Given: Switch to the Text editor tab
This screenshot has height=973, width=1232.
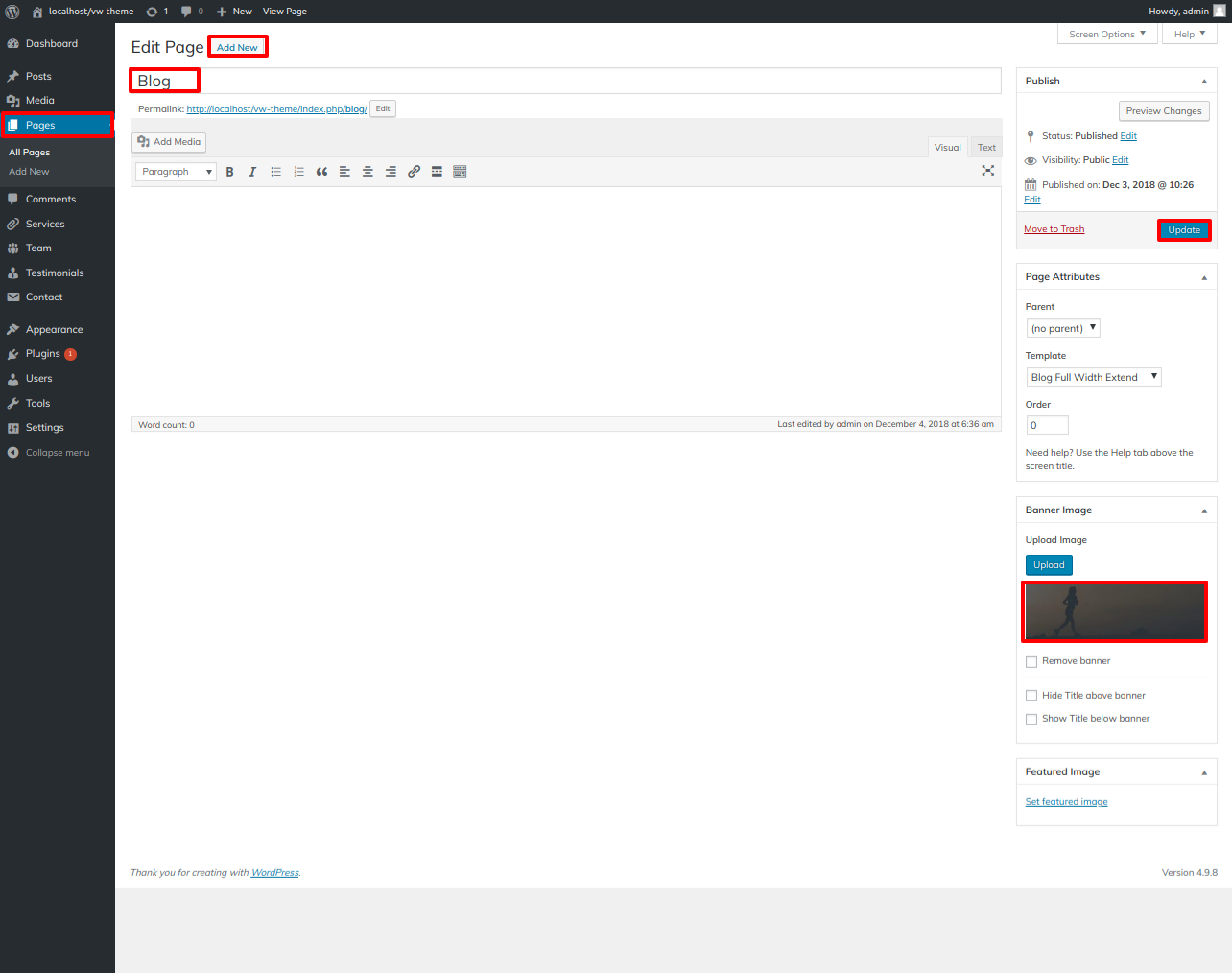Looking at the screenshot, I should pyautogui.click(x=986, y=148).
